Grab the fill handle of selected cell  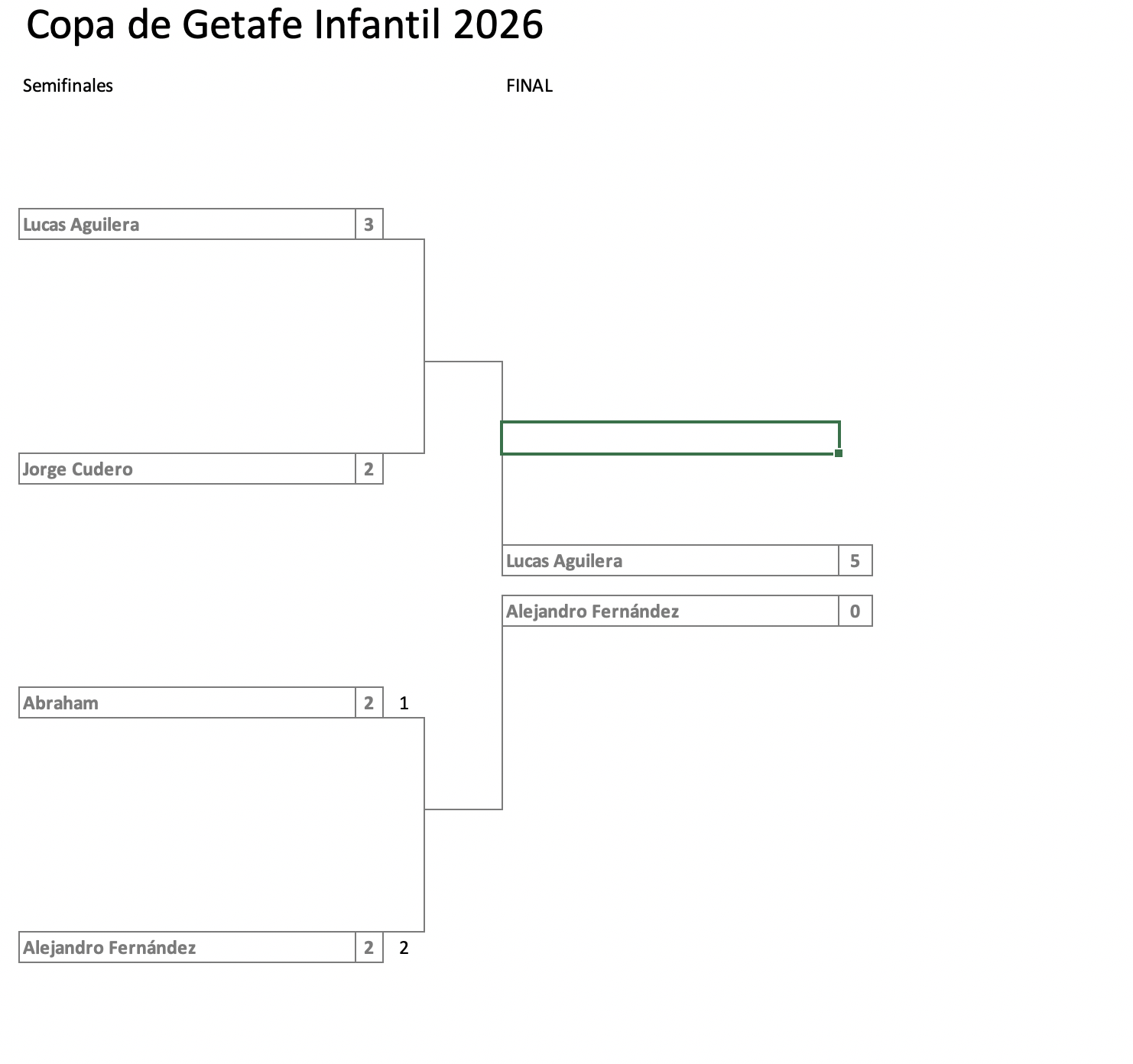tap(839, 453)
